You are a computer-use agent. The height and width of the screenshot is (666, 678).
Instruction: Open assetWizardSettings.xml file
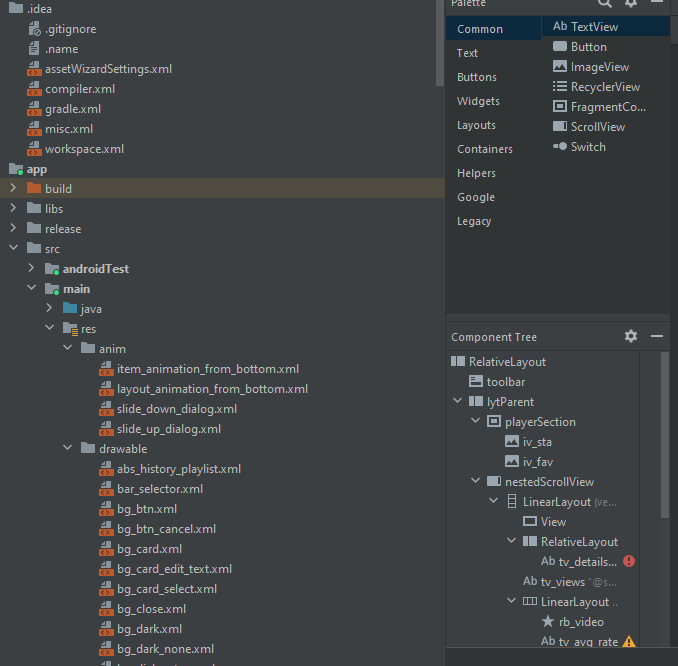[99, 69]
